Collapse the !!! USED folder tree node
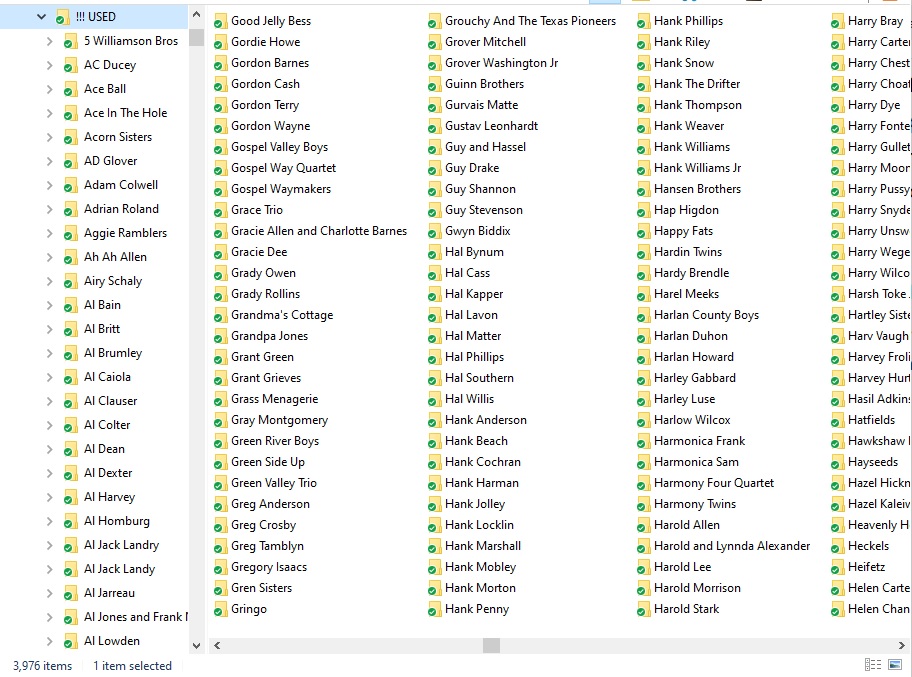Viewport: 912px width, 677px height. [41, 17]
